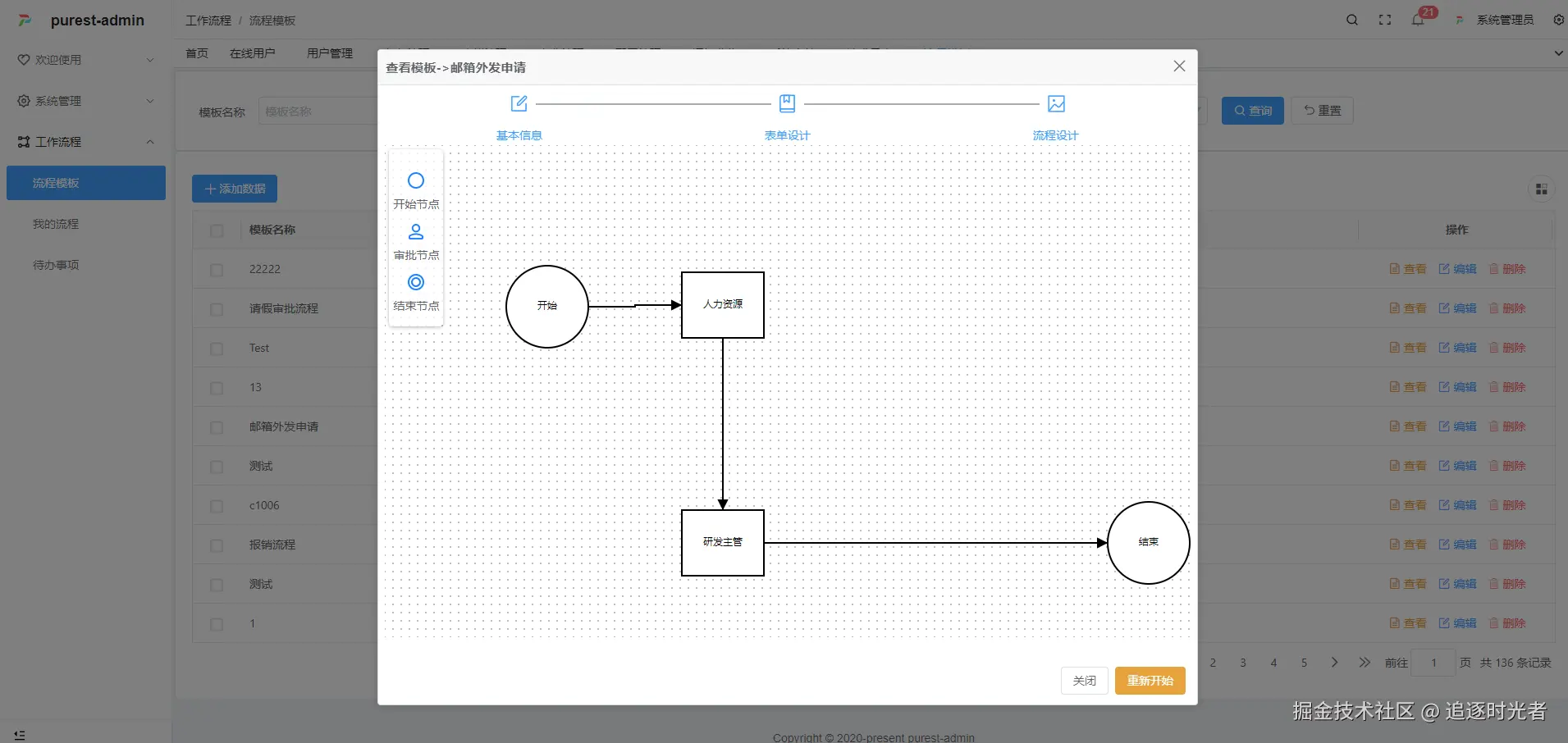The image size is (1568, 743).
Task: Open the settings gear in the top bar
Action: (1559, 20)
